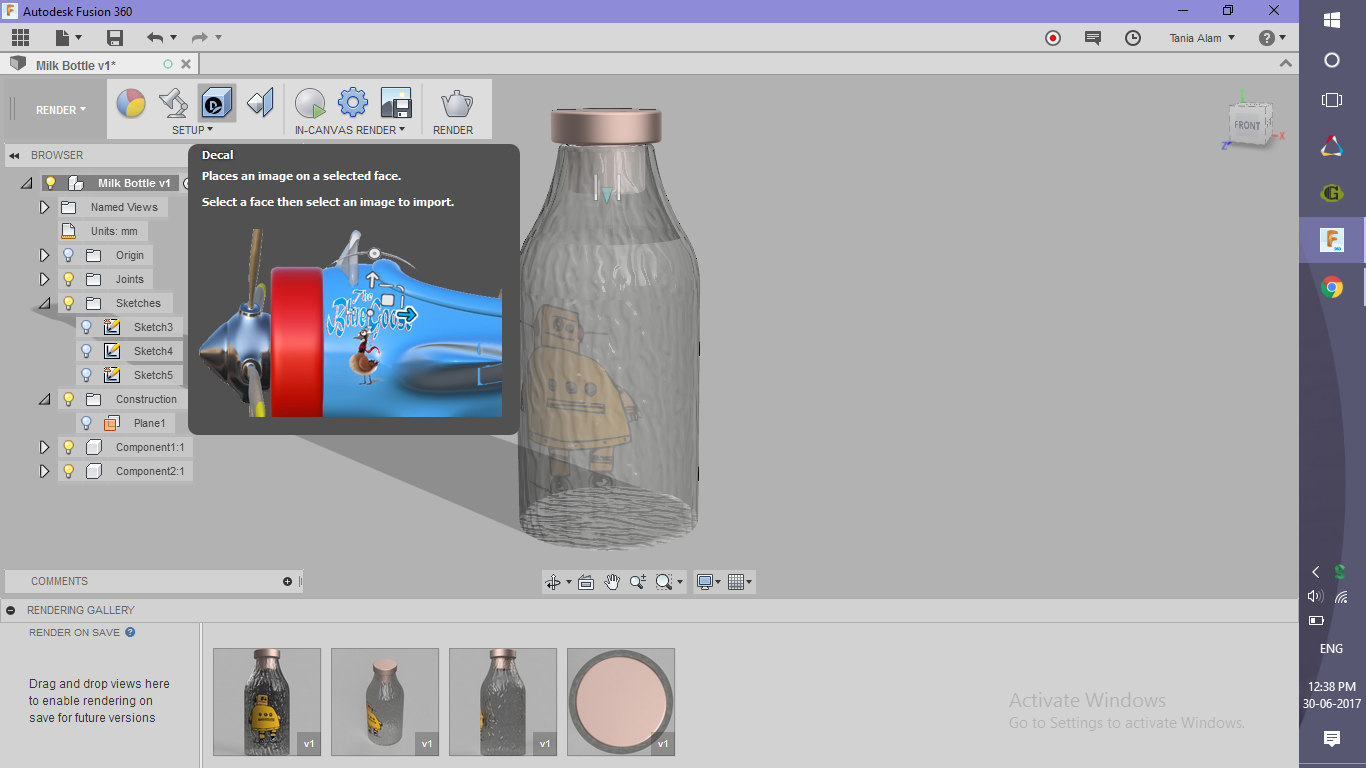Switch to the Milk Bottle v1 tab
The width and height of the screenshot is (1366, 768).
tap(76, 65)
